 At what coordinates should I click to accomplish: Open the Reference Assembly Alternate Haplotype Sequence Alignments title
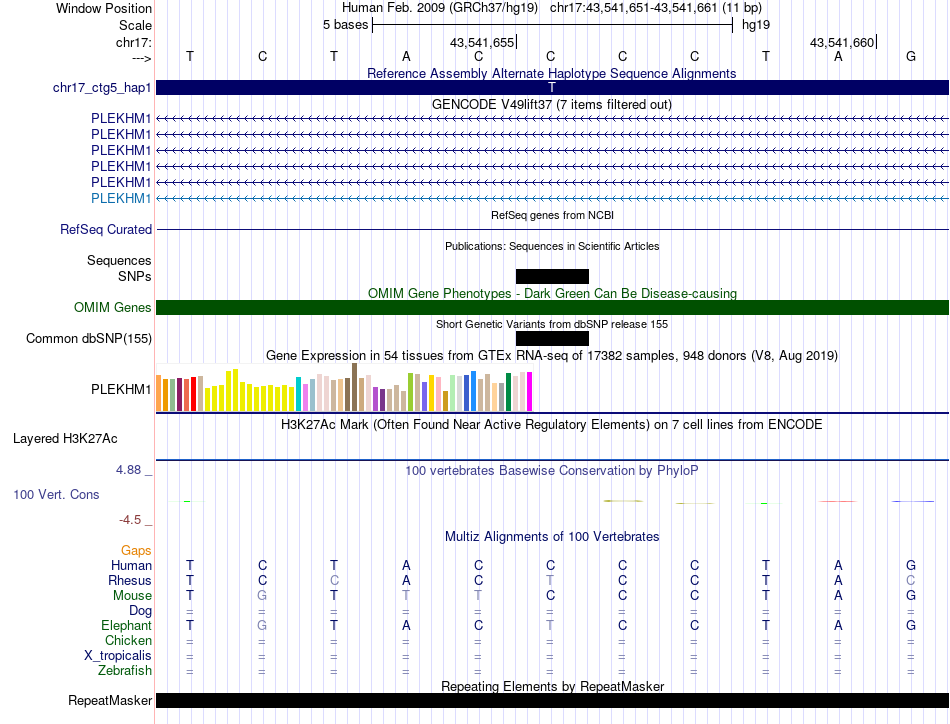[x=551, y=73]
